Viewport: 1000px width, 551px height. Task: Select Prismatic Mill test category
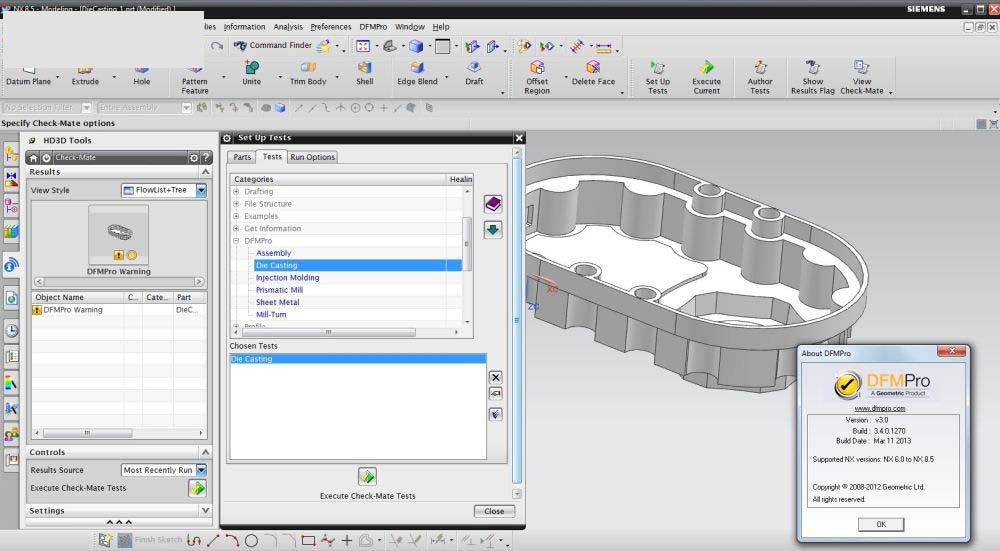point(279,290)
